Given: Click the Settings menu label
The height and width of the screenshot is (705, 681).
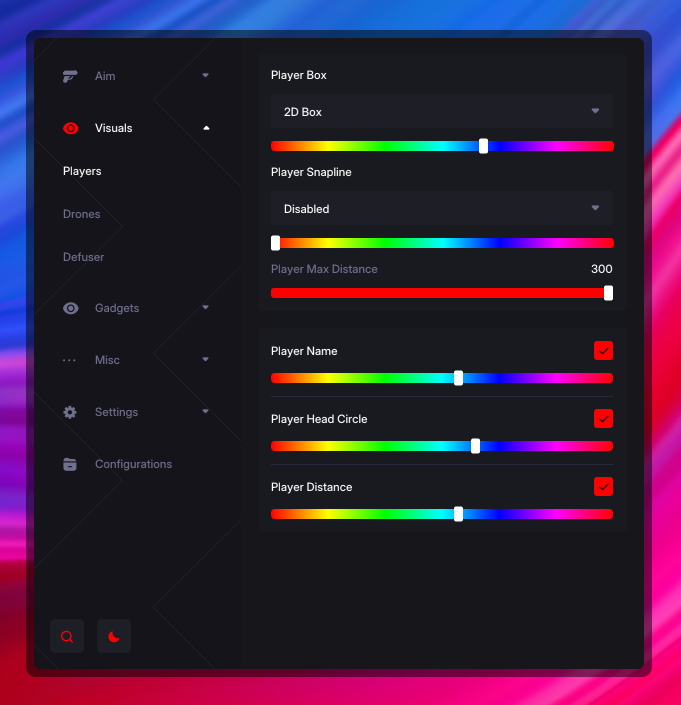Looking at the screenshot, I should point(116,412).
